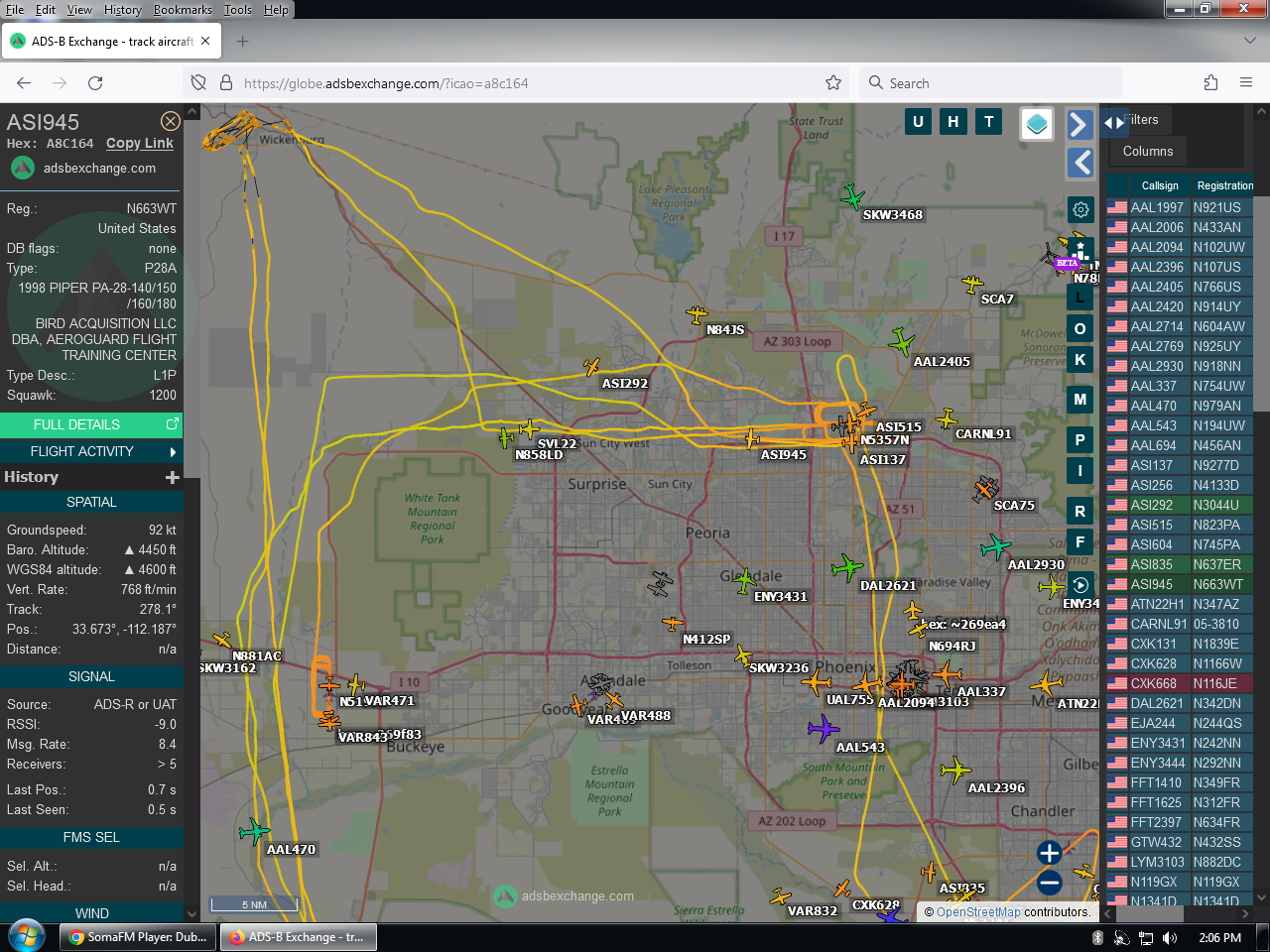The image size is (1270, 952).
Task: Open the Tools menu
Action: (x=238, y=10)
